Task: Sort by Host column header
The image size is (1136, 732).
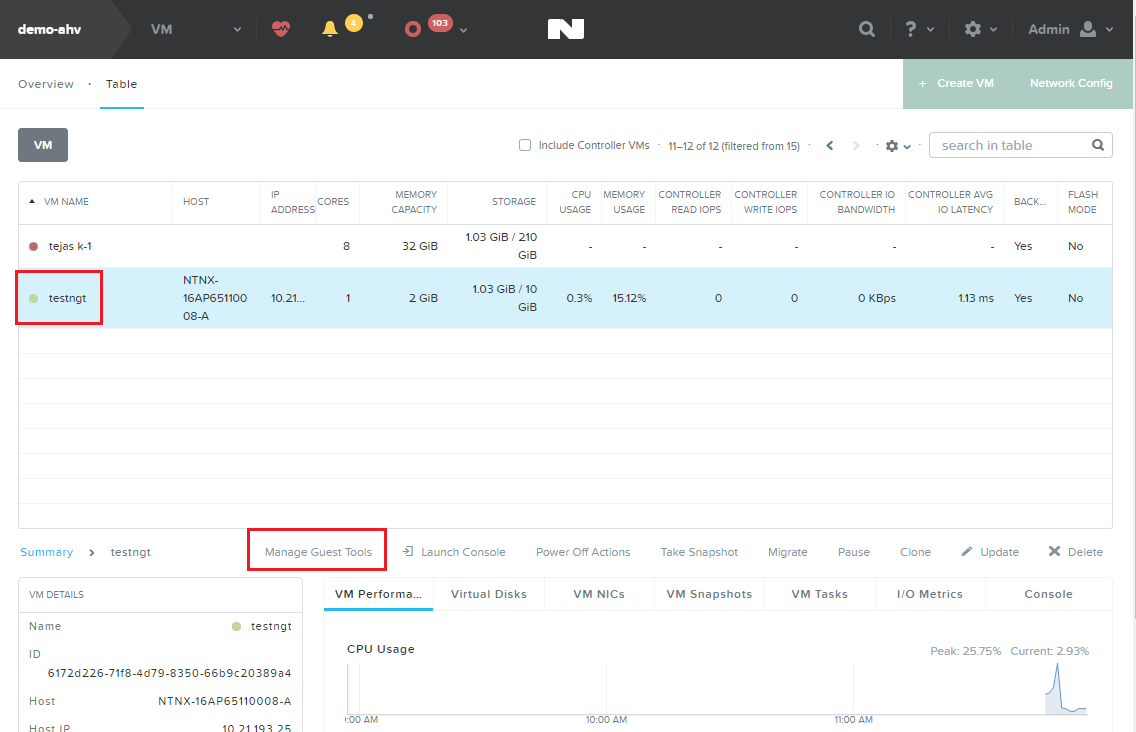Action: point(196,201)
